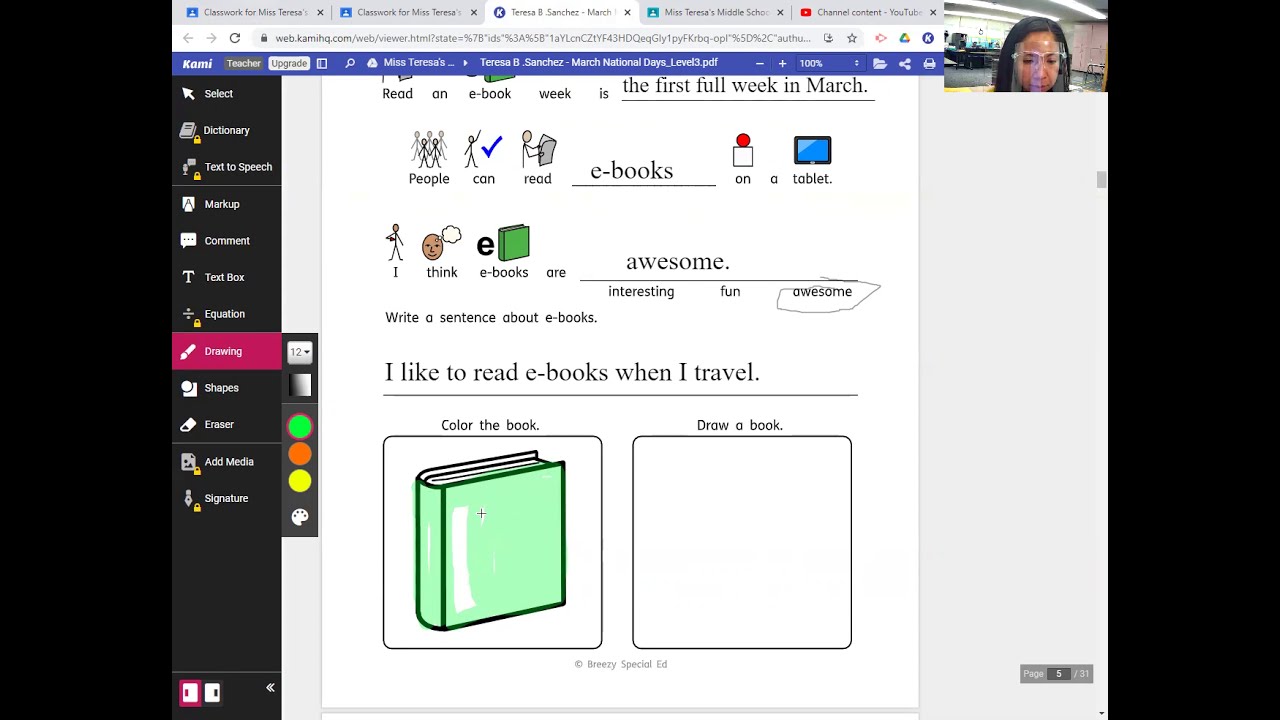Screen dimensions: 1280x720
Task: Switch to first Classwork for Miss Teresa tab
Action: tap(255, 12)
